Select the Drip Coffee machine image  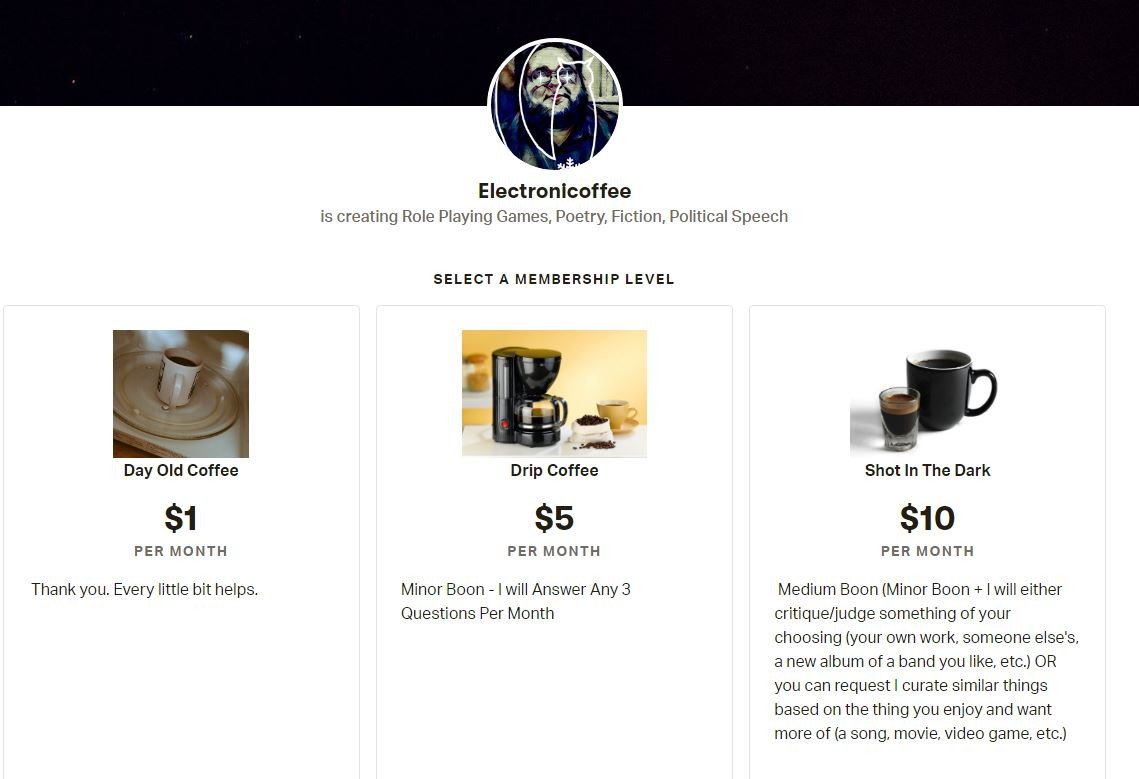(554, 393)
